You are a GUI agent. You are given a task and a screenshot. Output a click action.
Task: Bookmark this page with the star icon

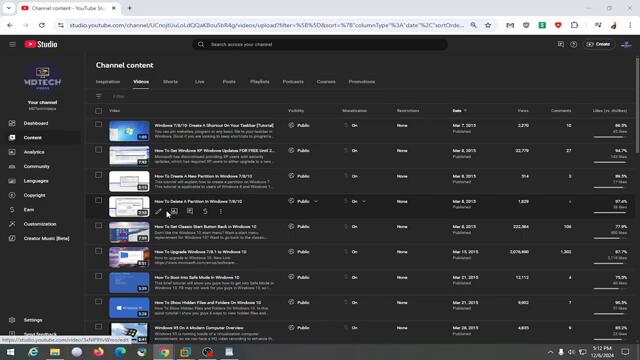[x=488, y=25]
